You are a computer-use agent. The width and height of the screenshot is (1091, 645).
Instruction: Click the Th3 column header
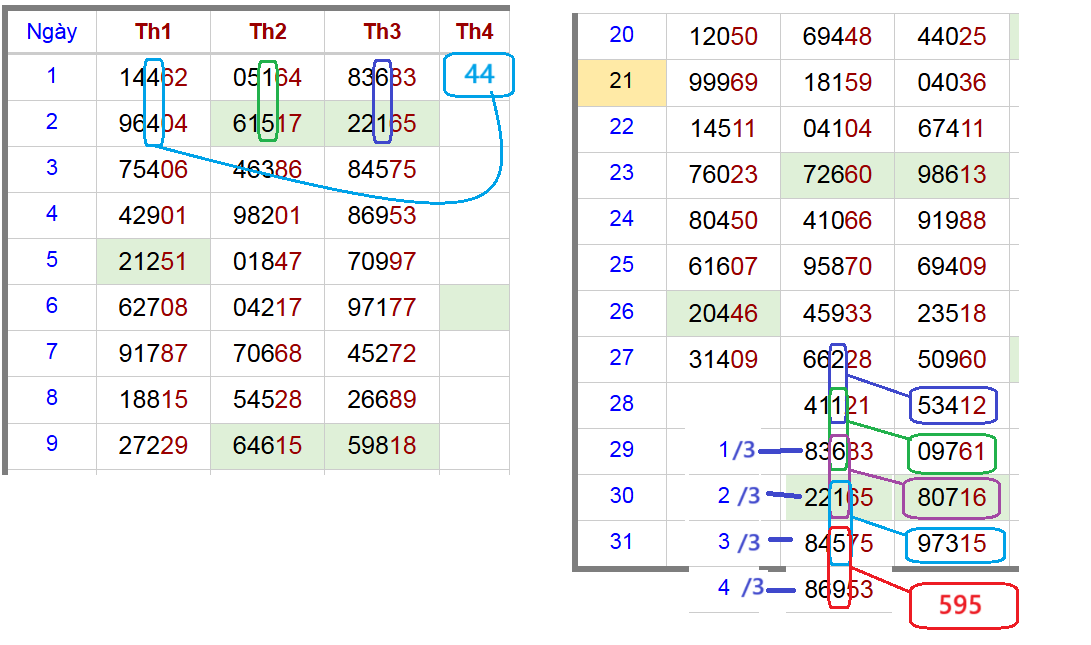click(382, 32)
